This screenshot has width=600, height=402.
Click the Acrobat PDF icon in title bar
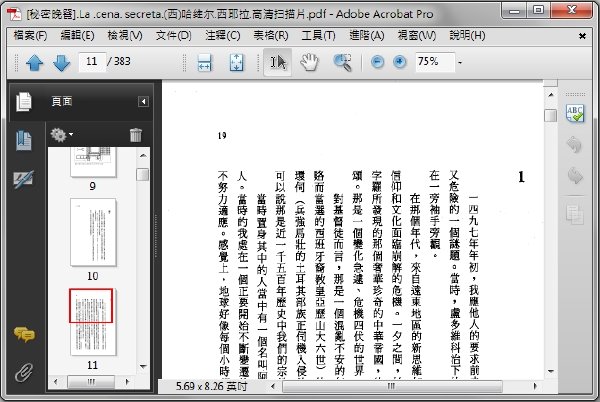(x=15, y=14)
